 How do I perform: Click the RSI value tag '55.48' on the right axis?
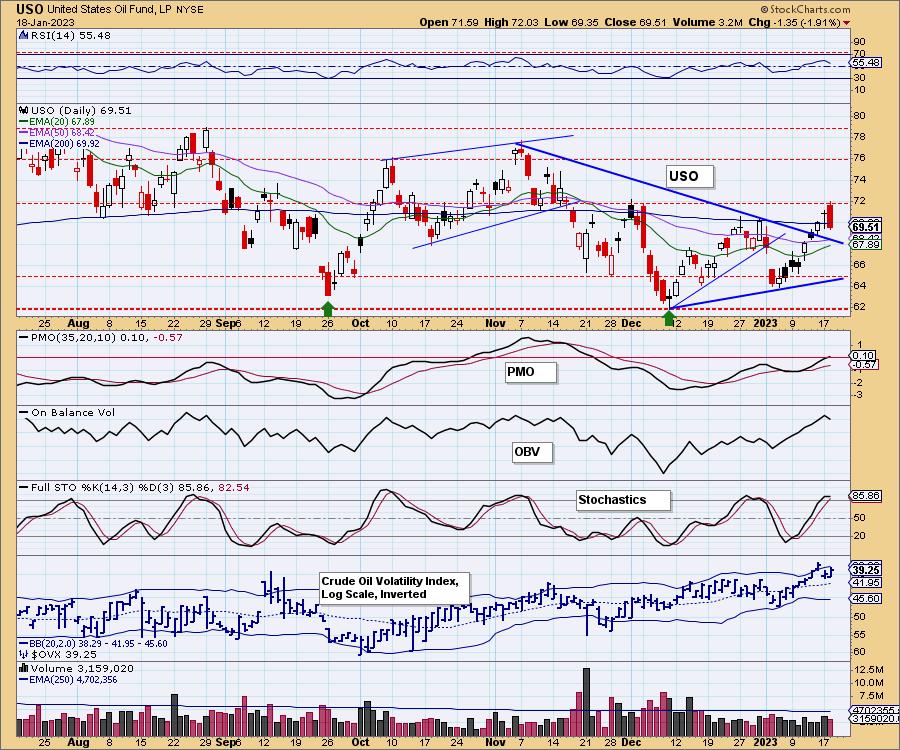pos(866,63)
